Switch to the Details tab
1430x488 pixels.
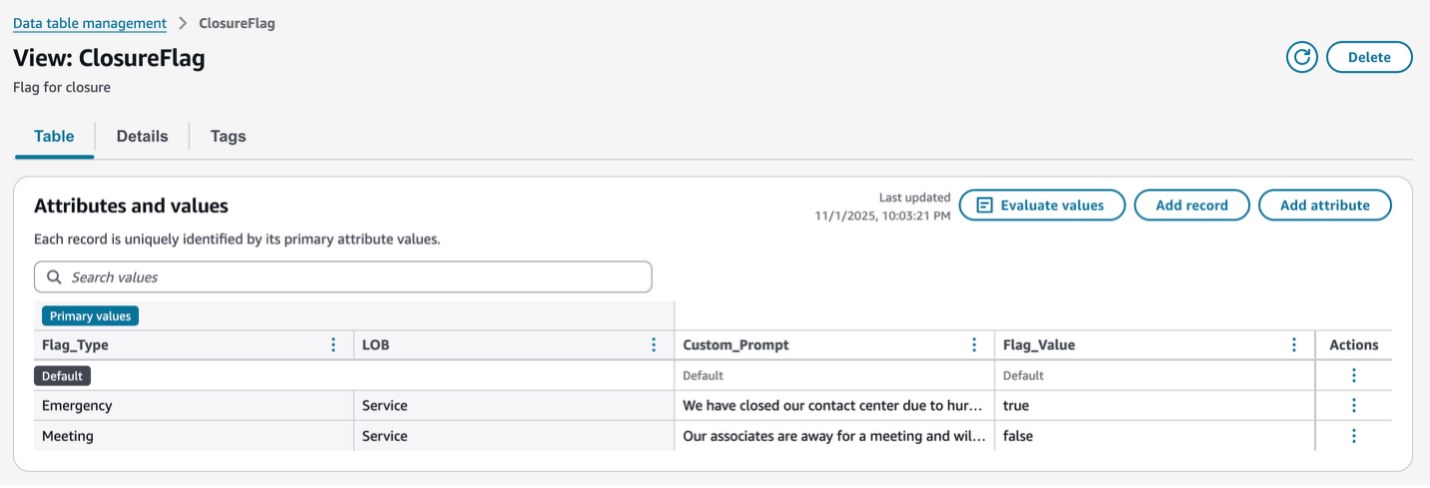[142, 136]
